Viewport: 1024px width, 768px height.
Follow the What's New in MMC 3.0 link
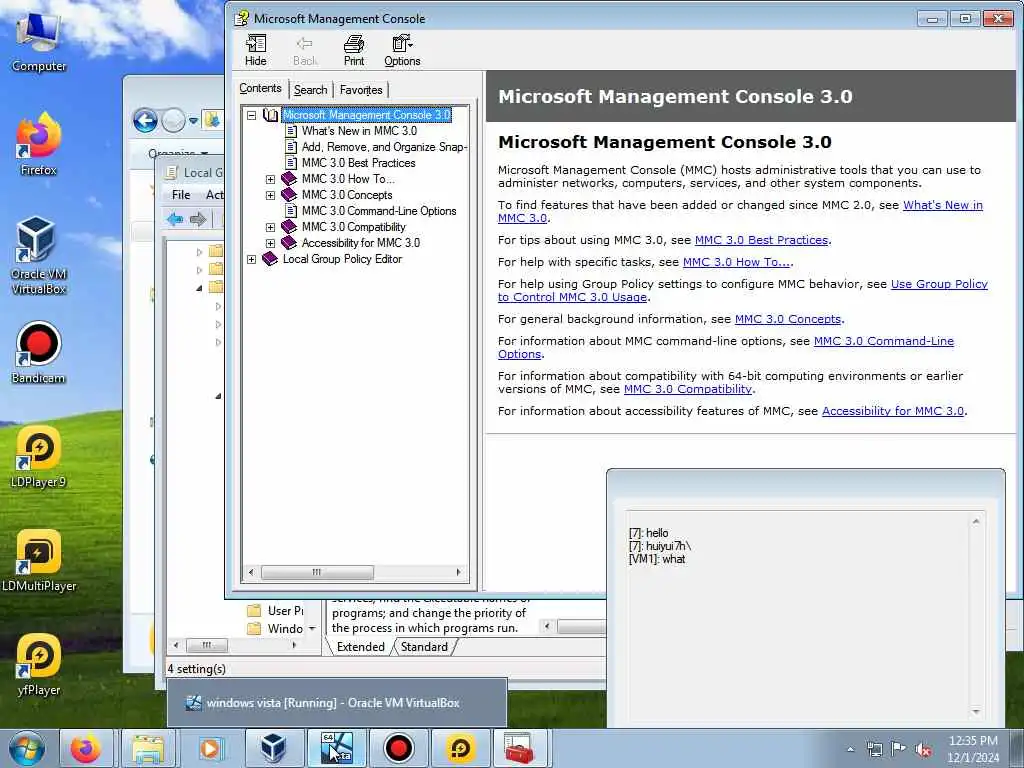click(x=942, y=205)
